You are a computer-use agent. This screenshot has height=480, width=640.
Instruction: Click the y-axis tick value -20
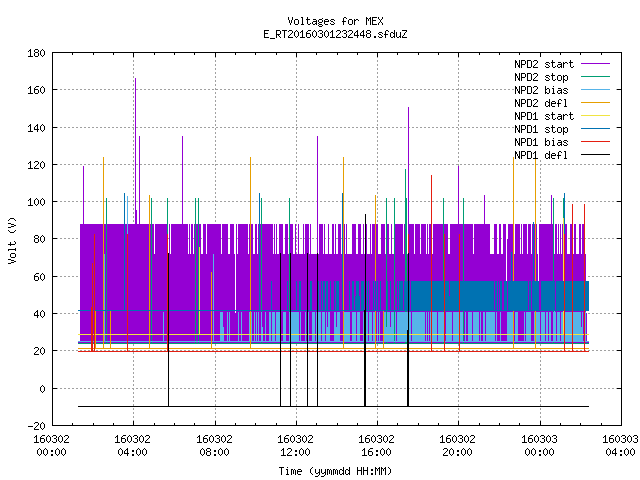click(x=36, y=426)
